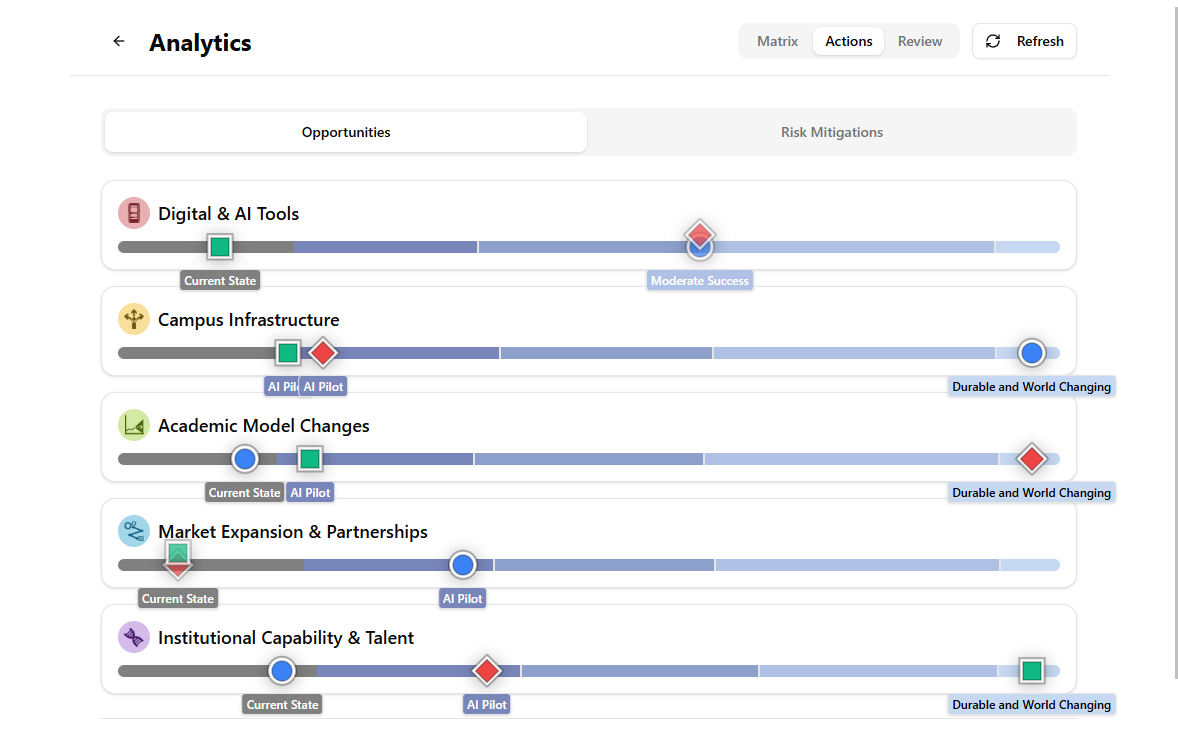Open the Review view tab

pyautogui.click(x=920, y=41)
